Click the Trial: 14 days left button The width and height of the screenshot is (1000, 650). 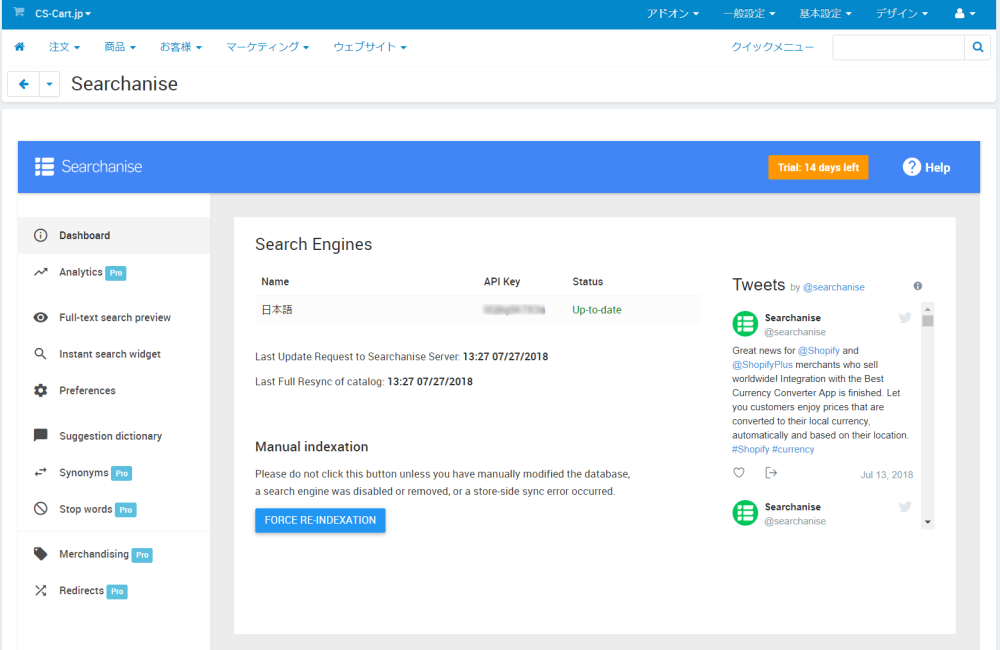(818, 167)
